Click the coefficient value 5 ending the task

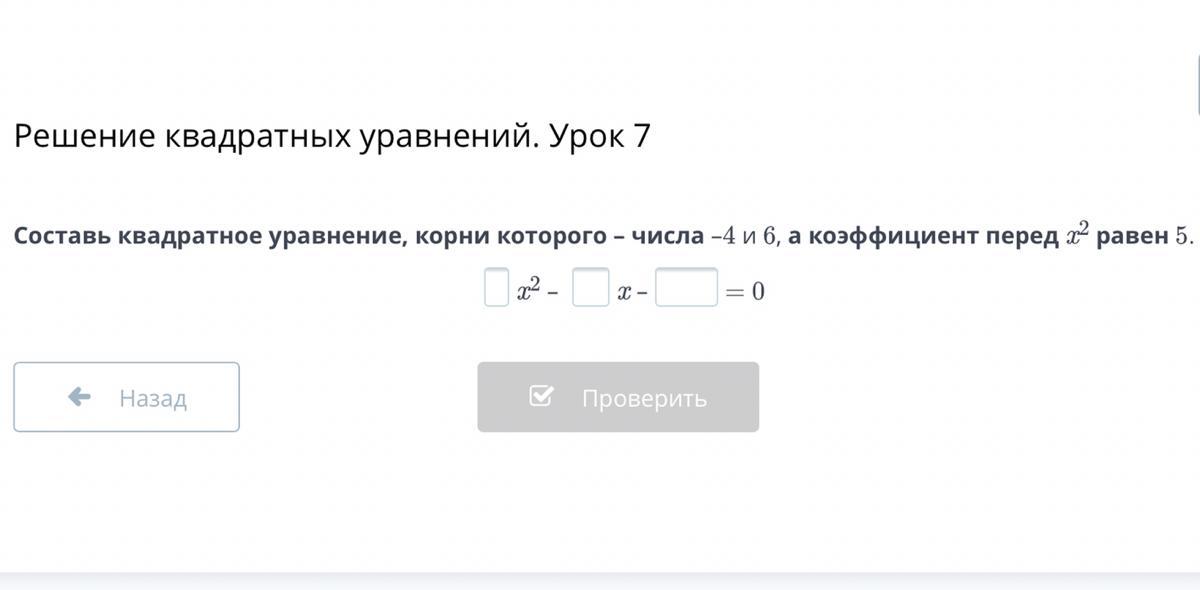pos(1183,236)
